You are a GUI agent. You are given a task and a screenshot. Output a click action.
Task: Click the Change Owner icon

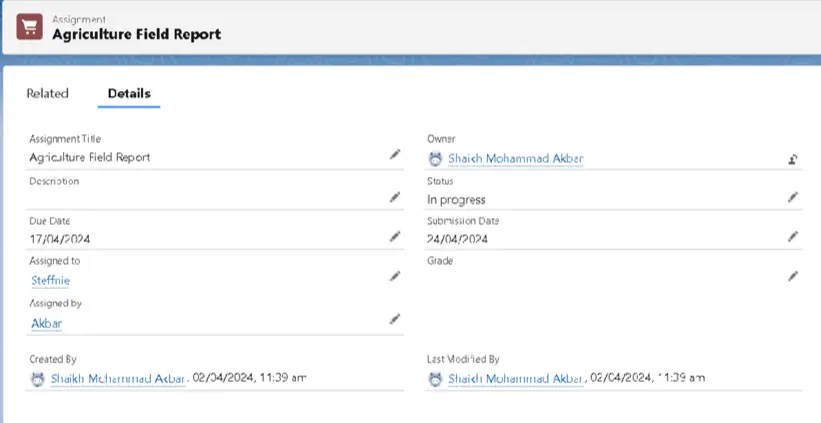(x=792, y=158)
